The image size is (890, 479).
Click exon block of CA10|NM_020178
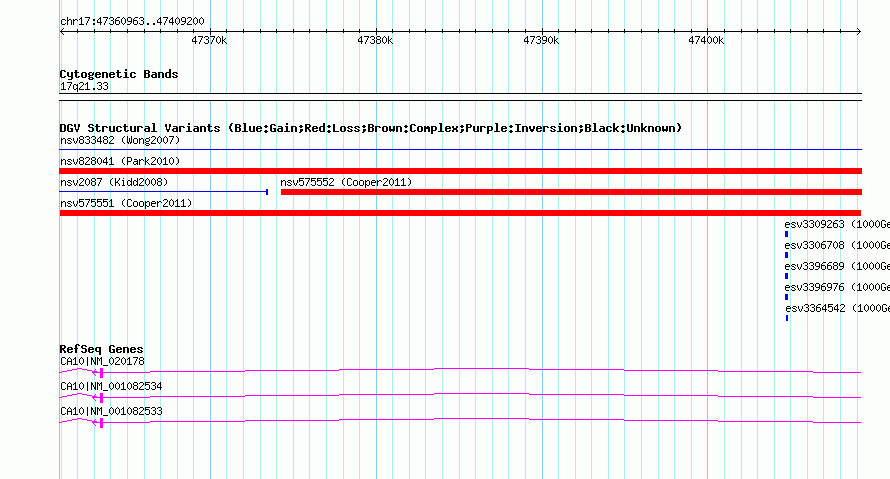point(101,373)
